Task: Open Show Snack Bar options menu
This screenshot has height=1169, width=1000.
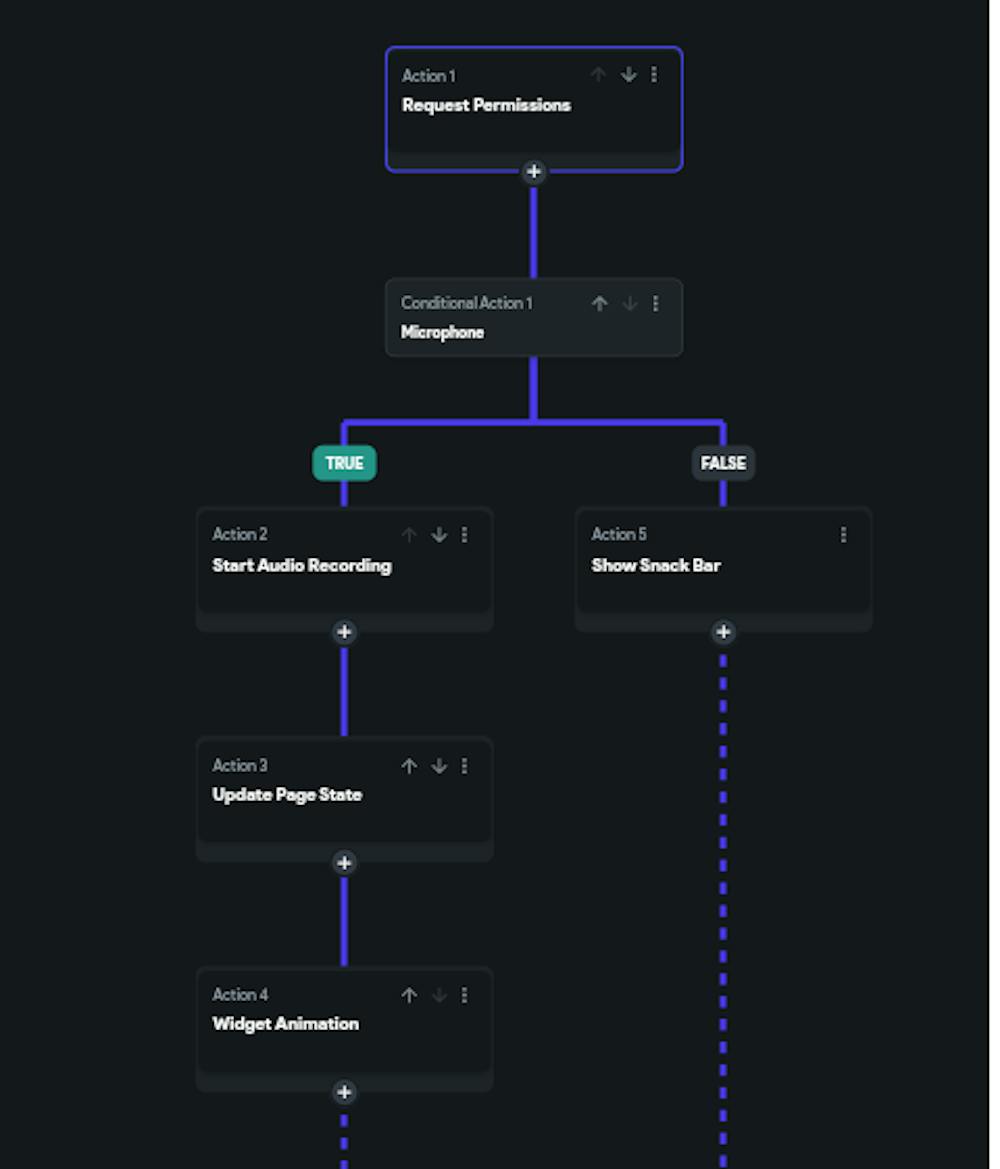Action: [x=844, y=535]
